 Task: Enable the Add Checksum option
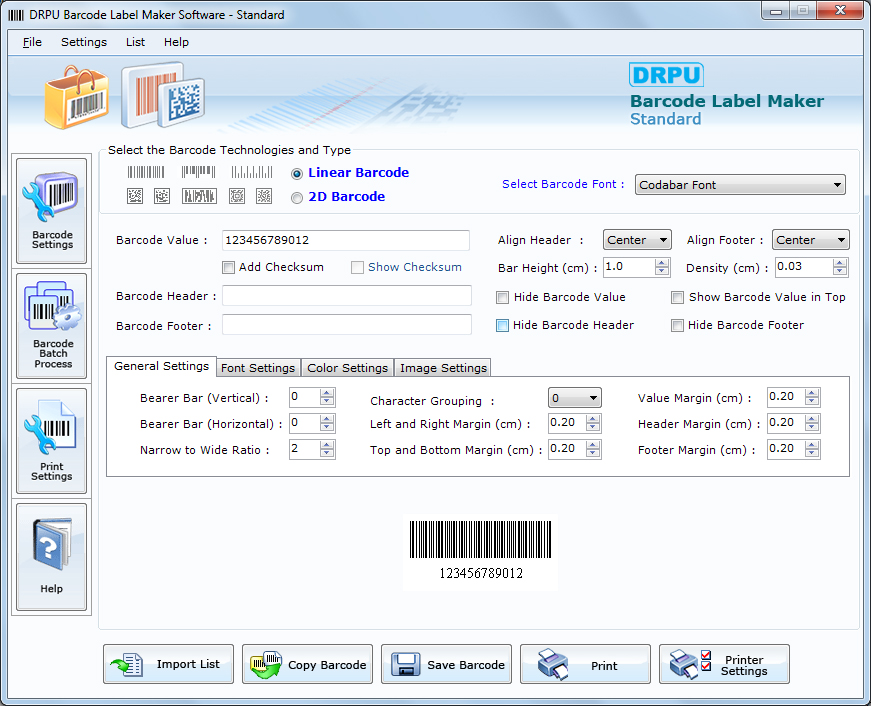pos(228,267)
